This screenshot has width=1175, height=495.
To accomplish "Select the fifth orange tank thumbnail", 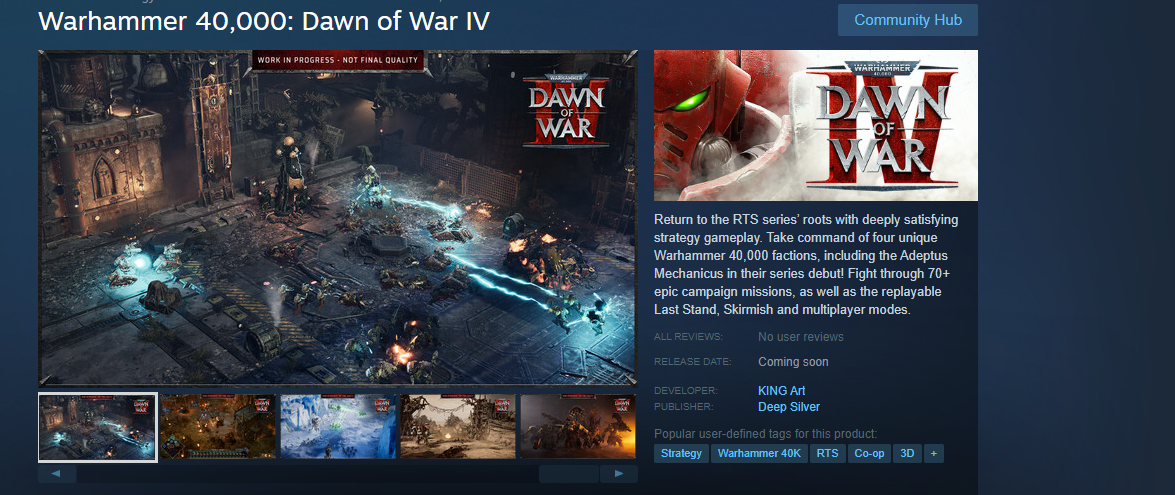I will point(579,426).
